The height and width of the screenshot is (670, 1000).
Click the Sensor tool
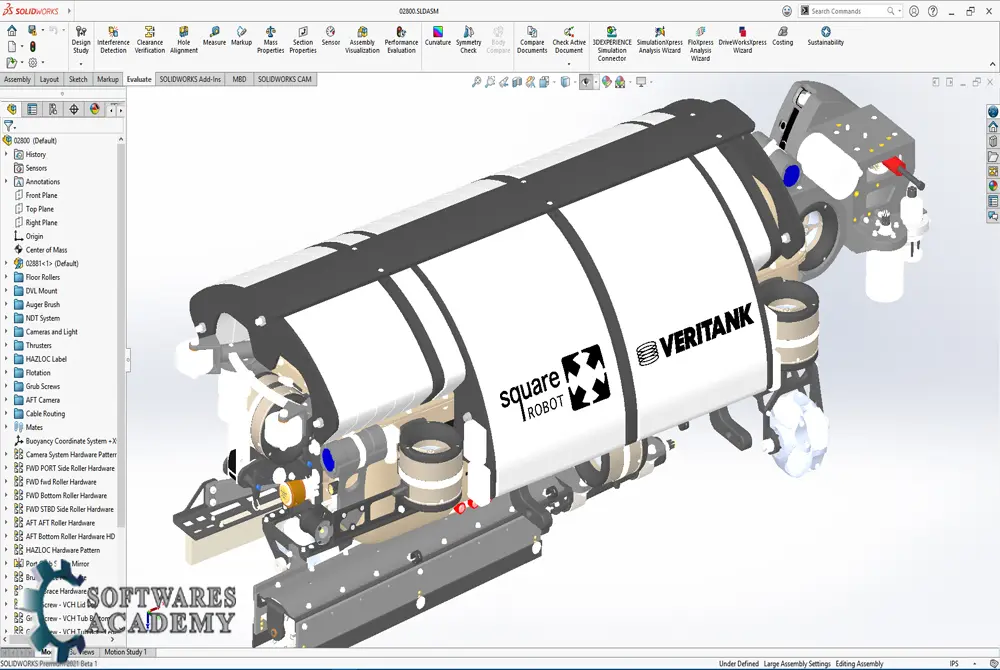(x=330, y=36)
